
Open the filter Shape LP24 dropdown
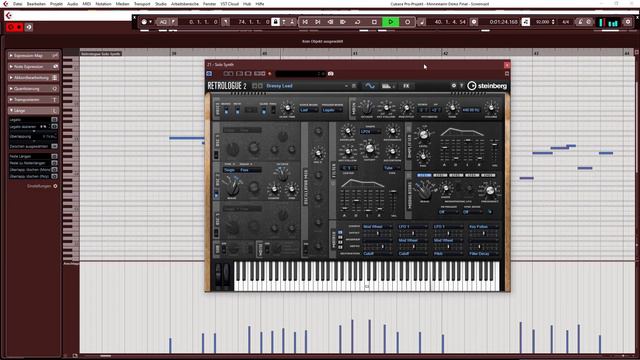(370, 131)
